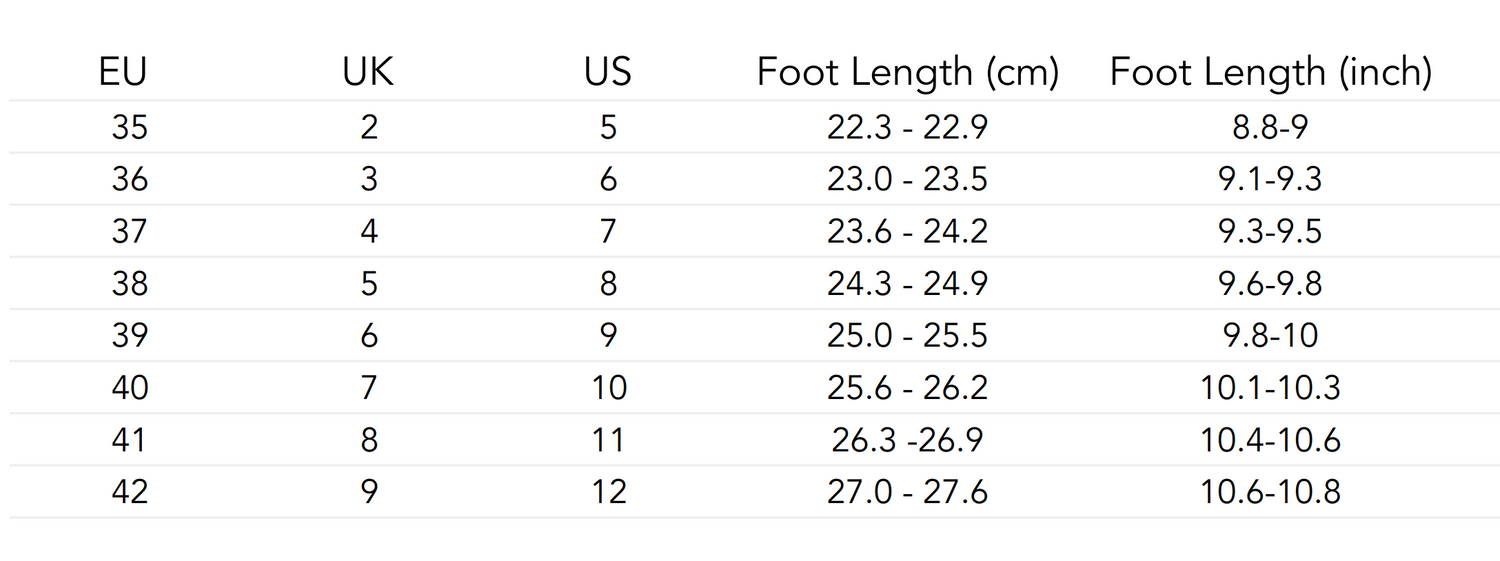Click the 25.0 - 25.5 cm cell
Image resolution: width=1500 pixels, height=561 pixels.
point(907,336)
